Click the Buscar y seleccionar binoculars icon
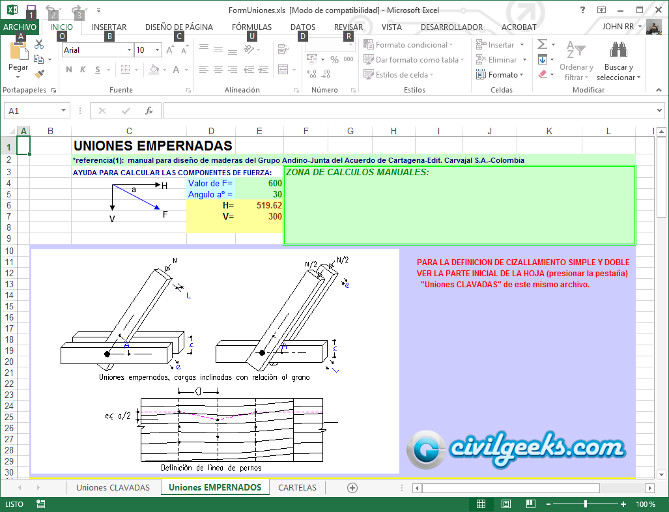 coord(618,50)
